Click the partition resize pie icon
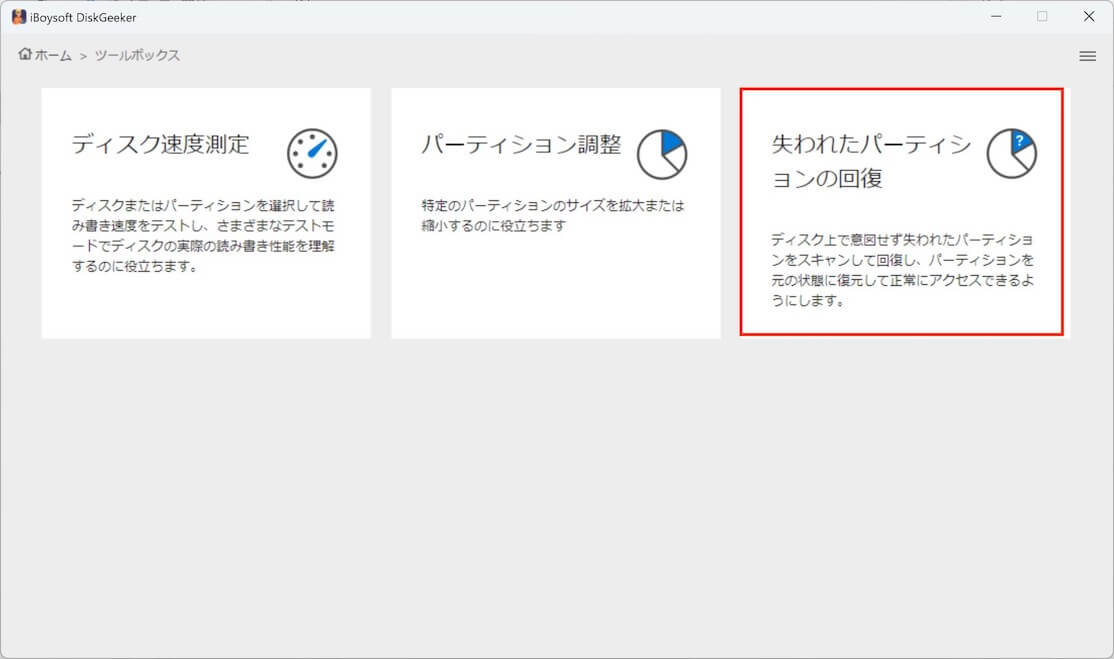 (x=661, y=154)
